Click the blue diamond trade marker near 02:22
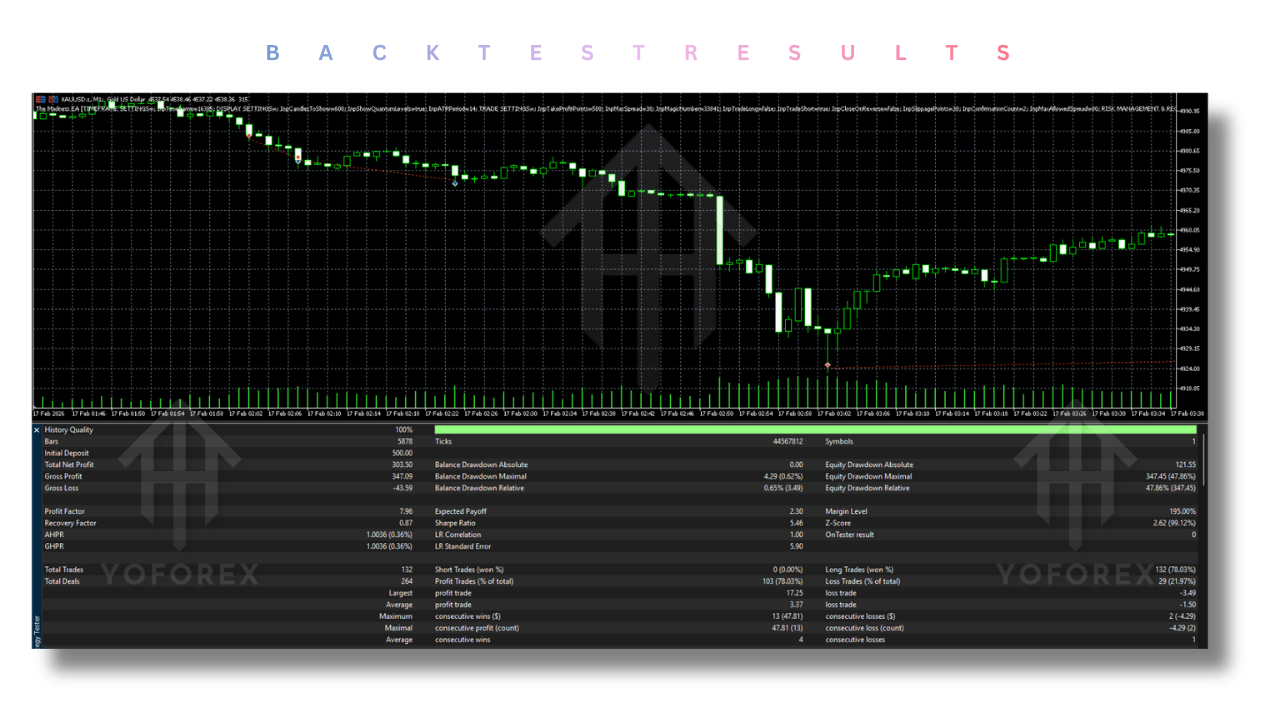This screenshot has width=1280, height=720. 455,183
